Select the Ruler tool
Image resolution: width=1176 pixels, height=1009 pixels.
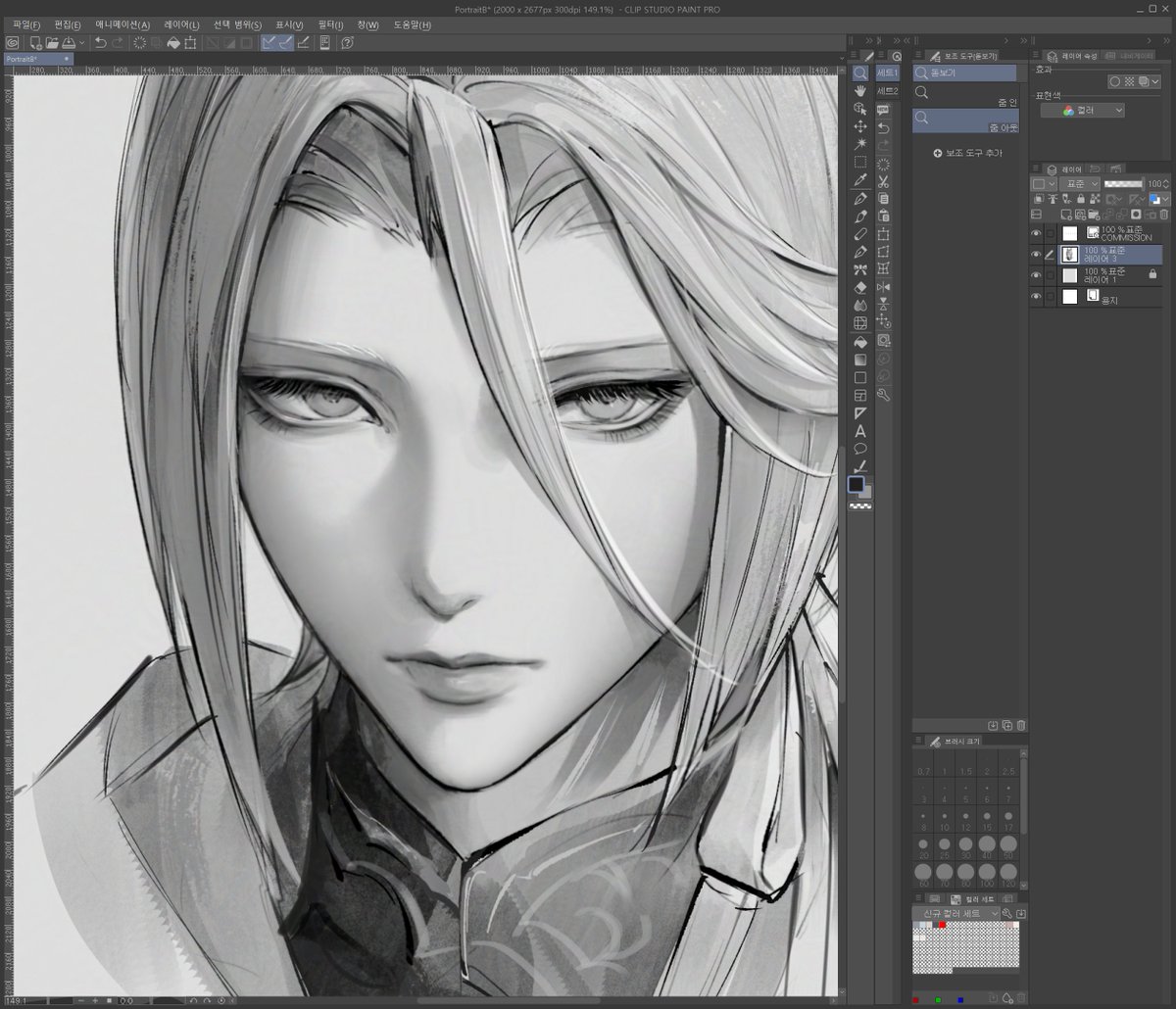(x=860, y=413)
